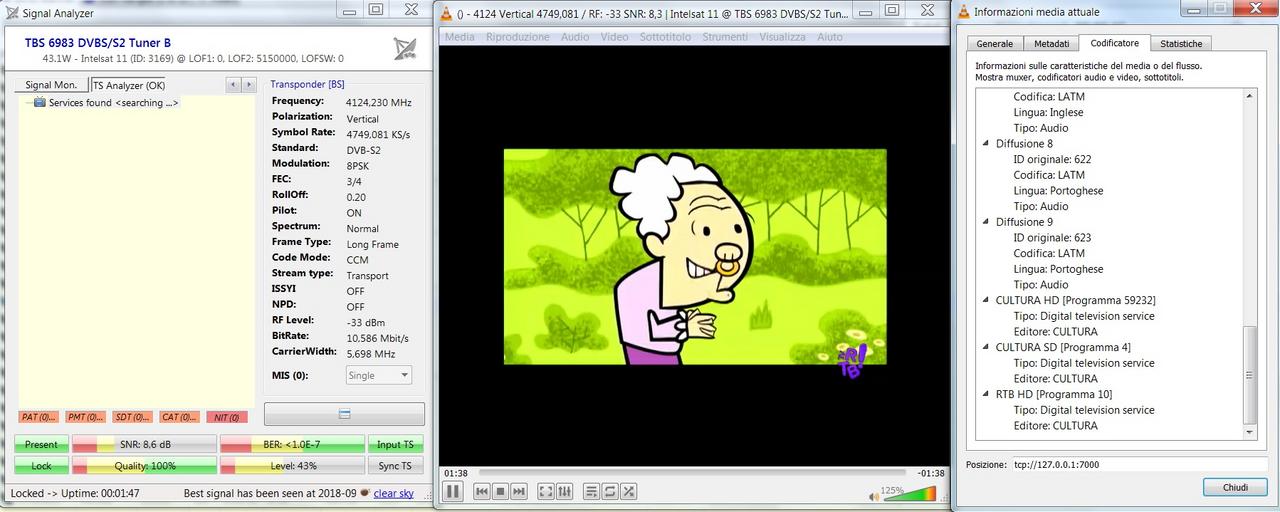Show the VLC playlist

(592, 491)
